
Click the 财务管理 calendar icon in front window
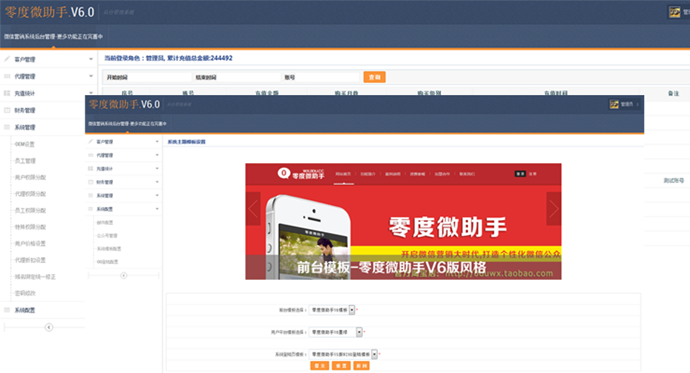point(91,182)
